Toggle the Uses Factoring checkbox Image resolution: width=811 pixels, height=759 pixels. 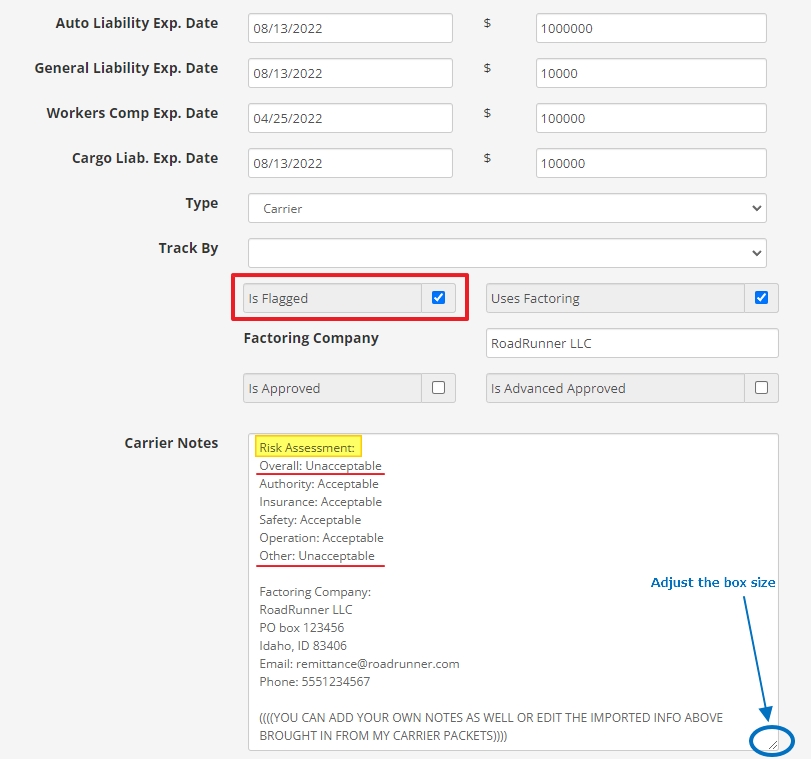pyautogui.click(x=761, y=298)
